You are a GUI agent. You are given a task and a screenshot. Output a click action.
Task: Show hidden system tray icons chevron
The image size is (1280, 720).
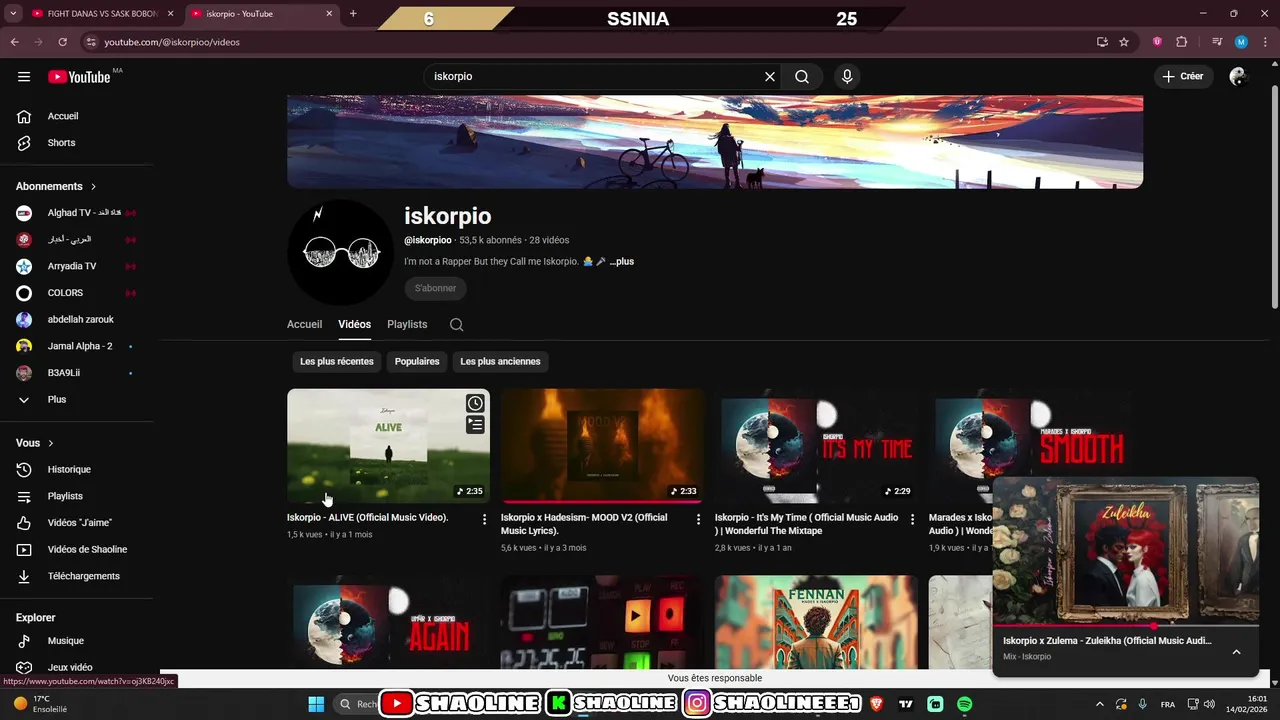(1100, 704)
